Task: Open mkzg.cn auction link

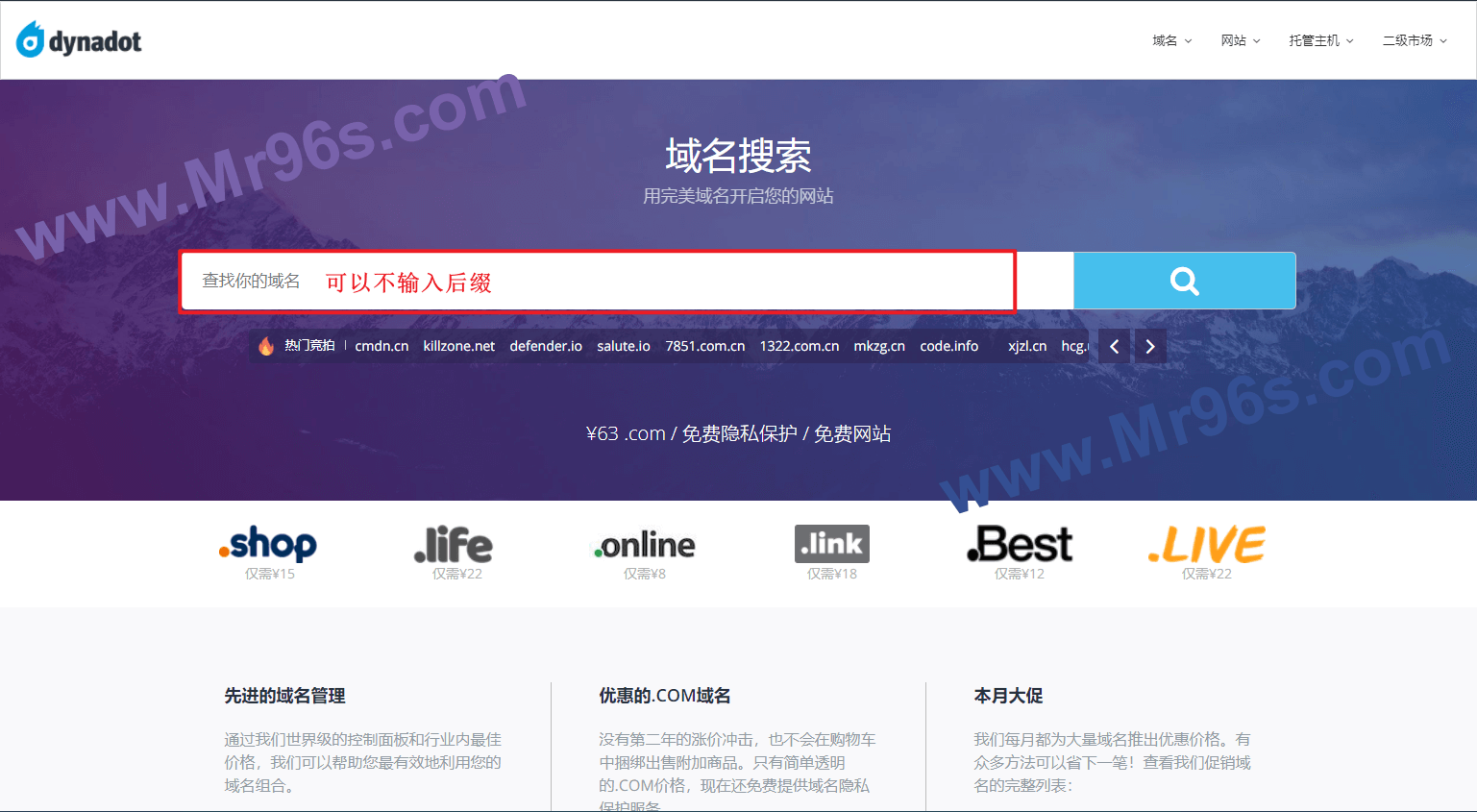Action: 879,346
